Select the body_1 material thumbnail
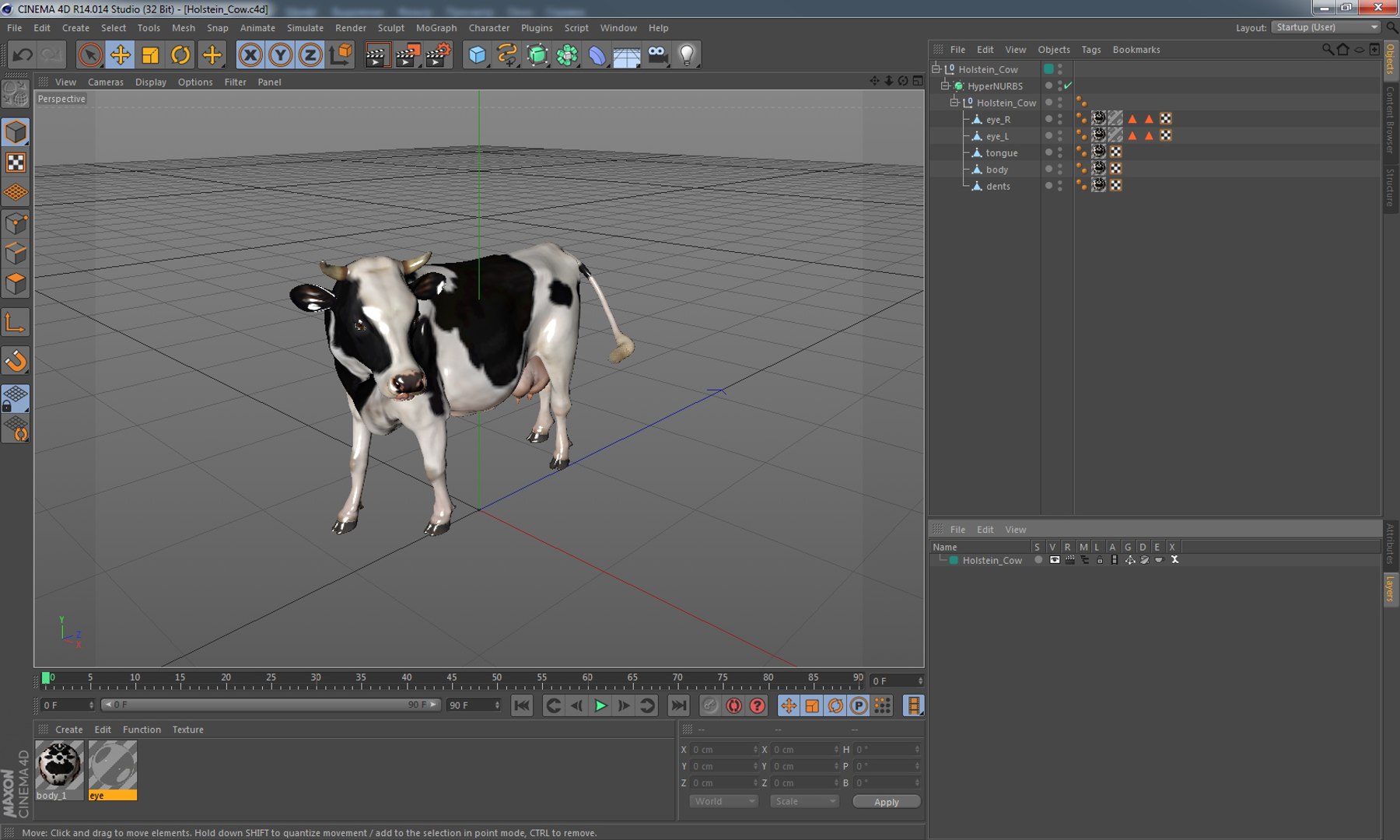 (59, 765)
